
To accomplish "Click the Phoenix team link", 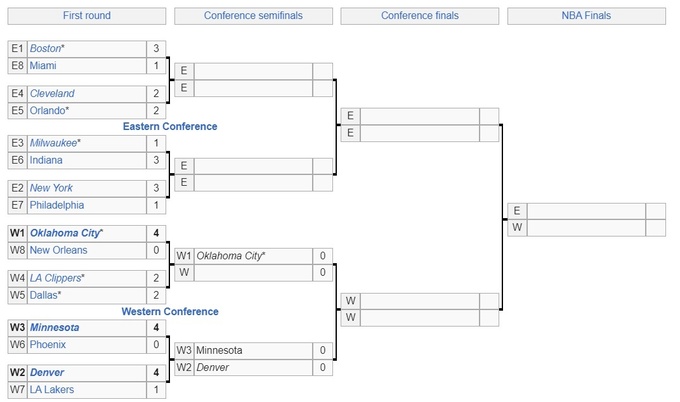I will (x=48, y=344).
